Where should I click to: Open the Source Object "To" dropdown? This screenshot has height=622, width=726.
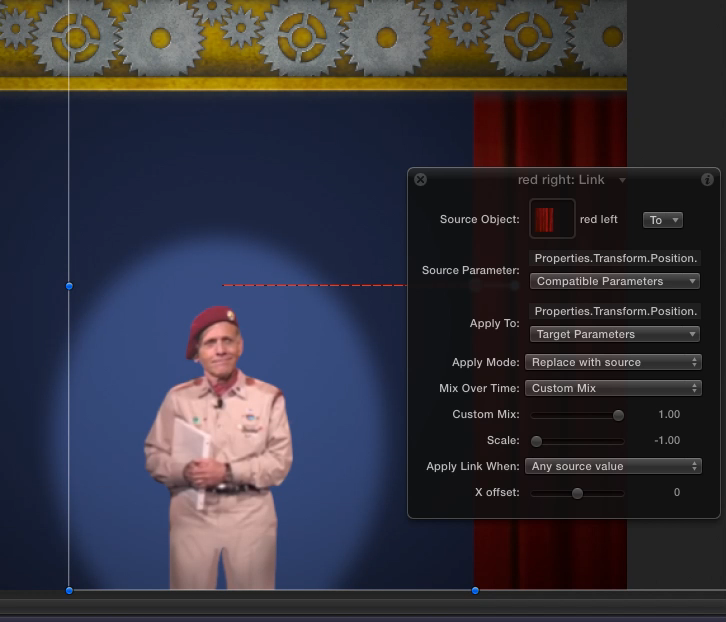662,220
